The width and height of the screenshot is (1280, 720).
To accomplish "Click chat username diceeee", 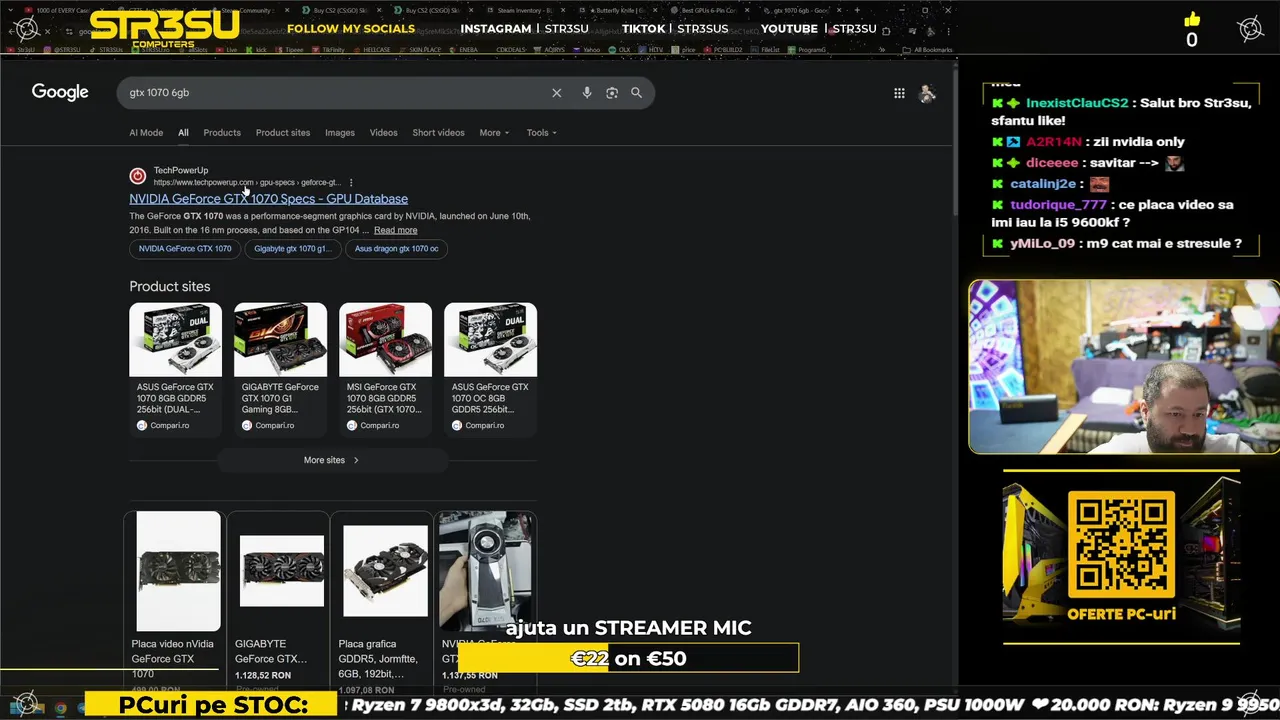I will click(x=1052, y=163).
